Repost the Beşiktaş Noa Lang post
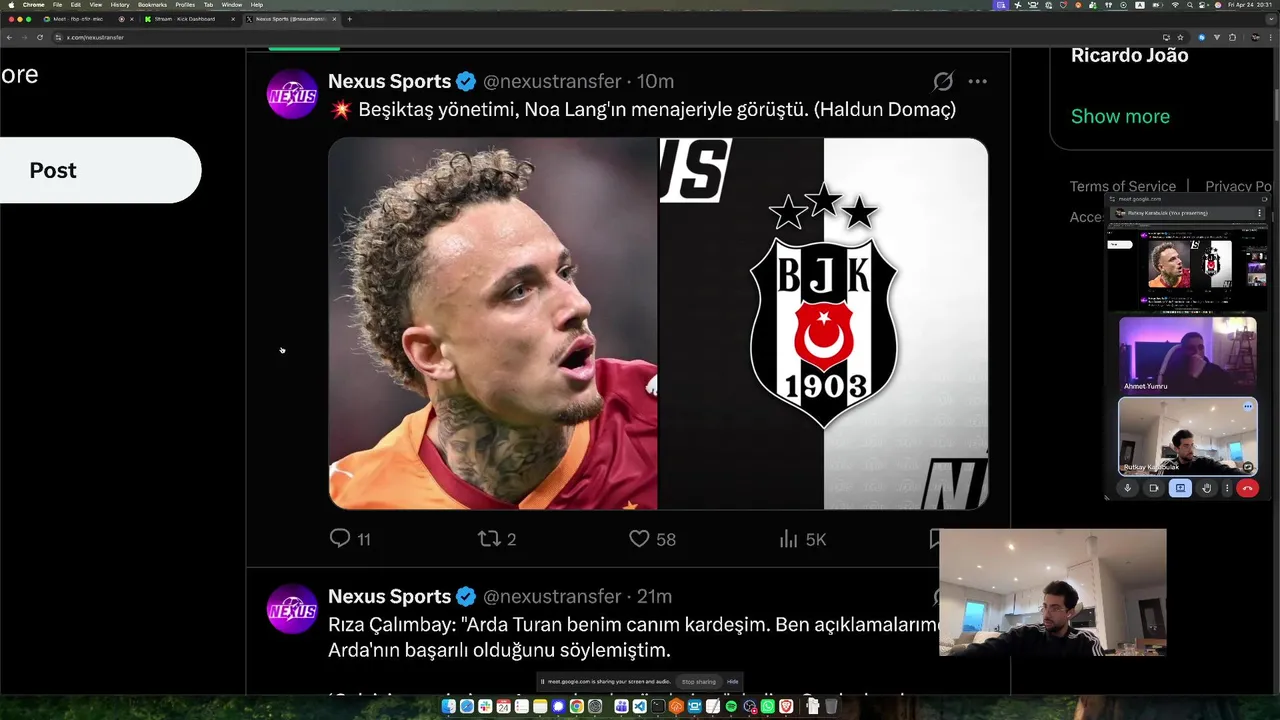The width and height of the screenshot is (1280, 720). [x=497, y=539]
